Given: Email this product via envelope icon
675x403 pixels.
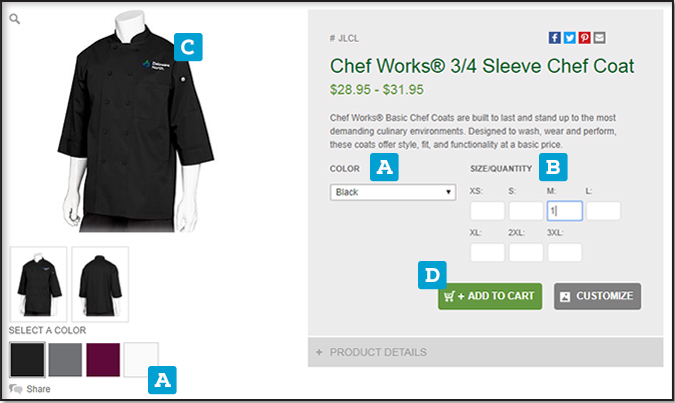Looking at the screenshot, I should point(599,38).
